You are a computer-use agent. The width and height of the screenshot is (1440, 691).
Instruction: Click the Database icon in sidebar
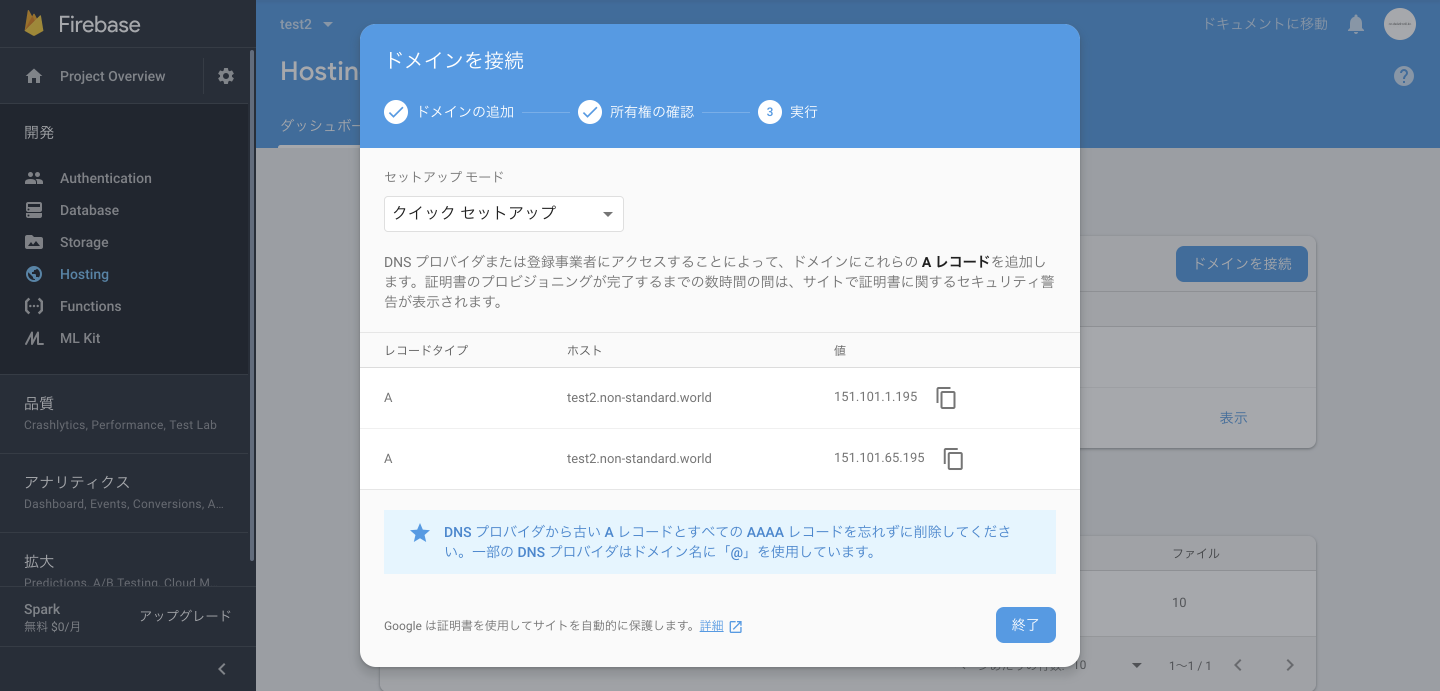click(x=34, y=210)
